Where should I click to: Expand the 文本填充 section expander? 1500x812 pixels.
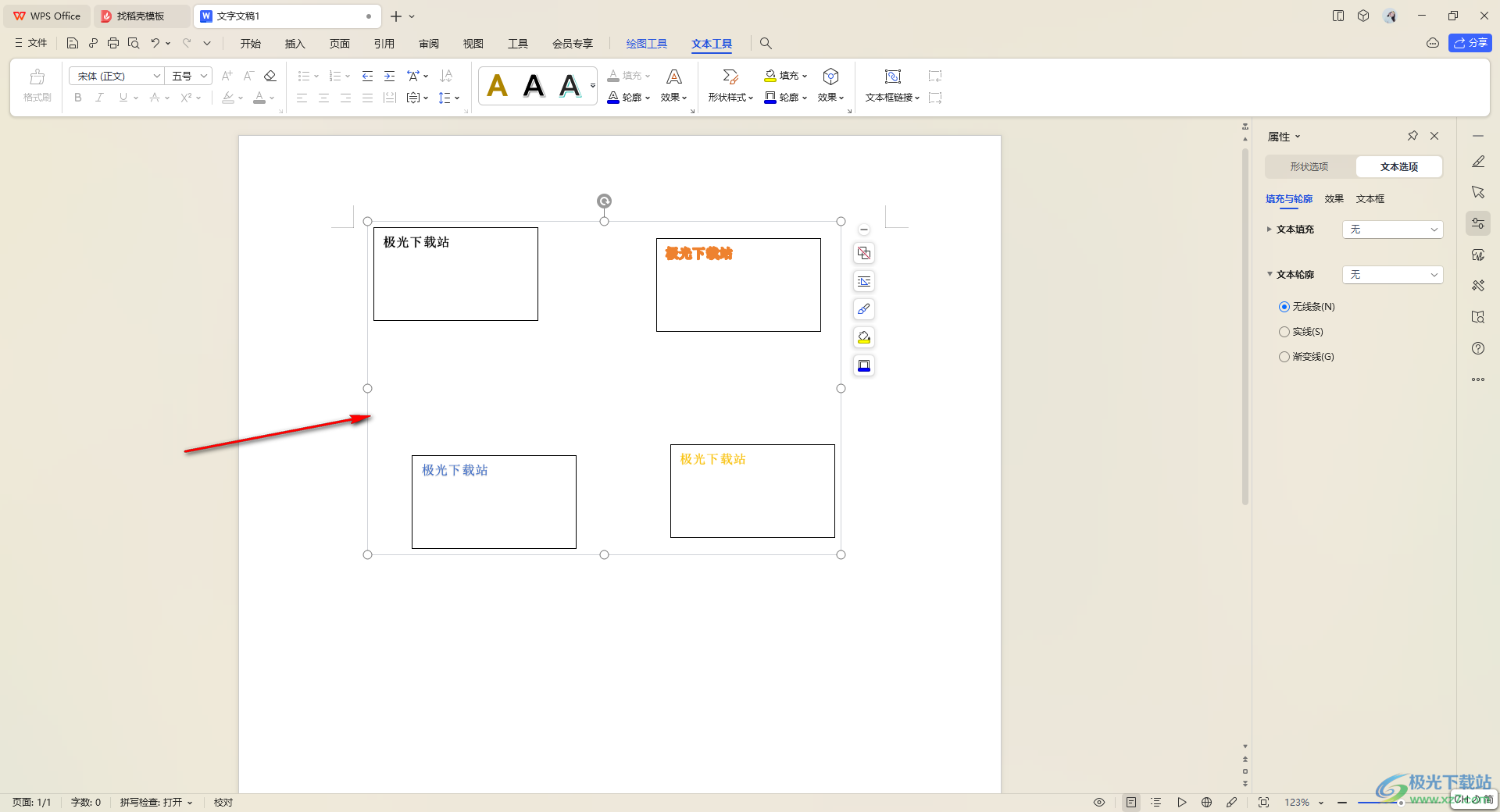(x=1270, y=230)
